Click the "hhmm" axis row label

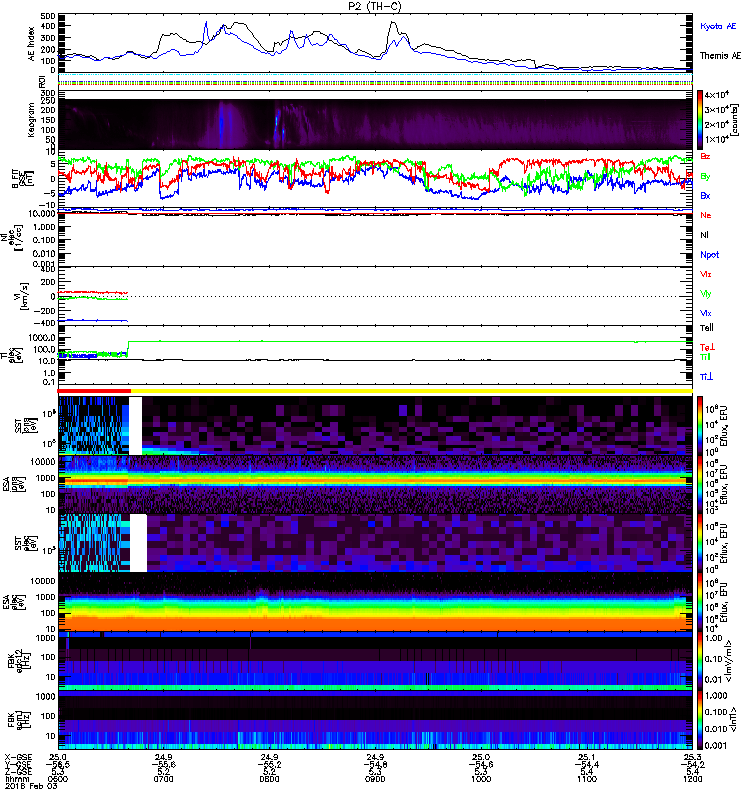(x=15, y=779)
